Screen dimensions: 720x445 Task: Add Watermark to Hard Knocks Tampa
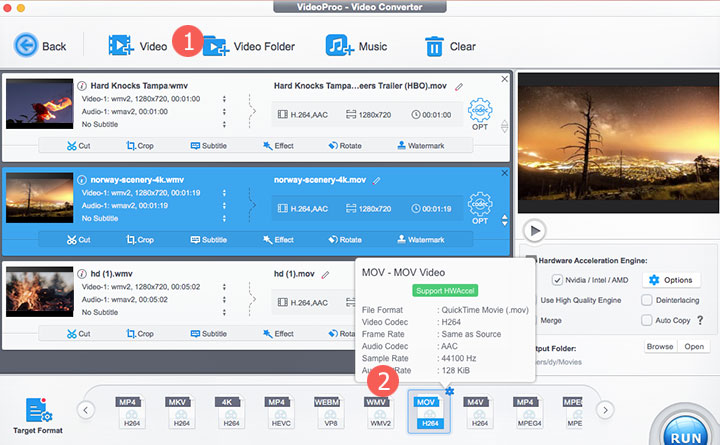(421, 146)
